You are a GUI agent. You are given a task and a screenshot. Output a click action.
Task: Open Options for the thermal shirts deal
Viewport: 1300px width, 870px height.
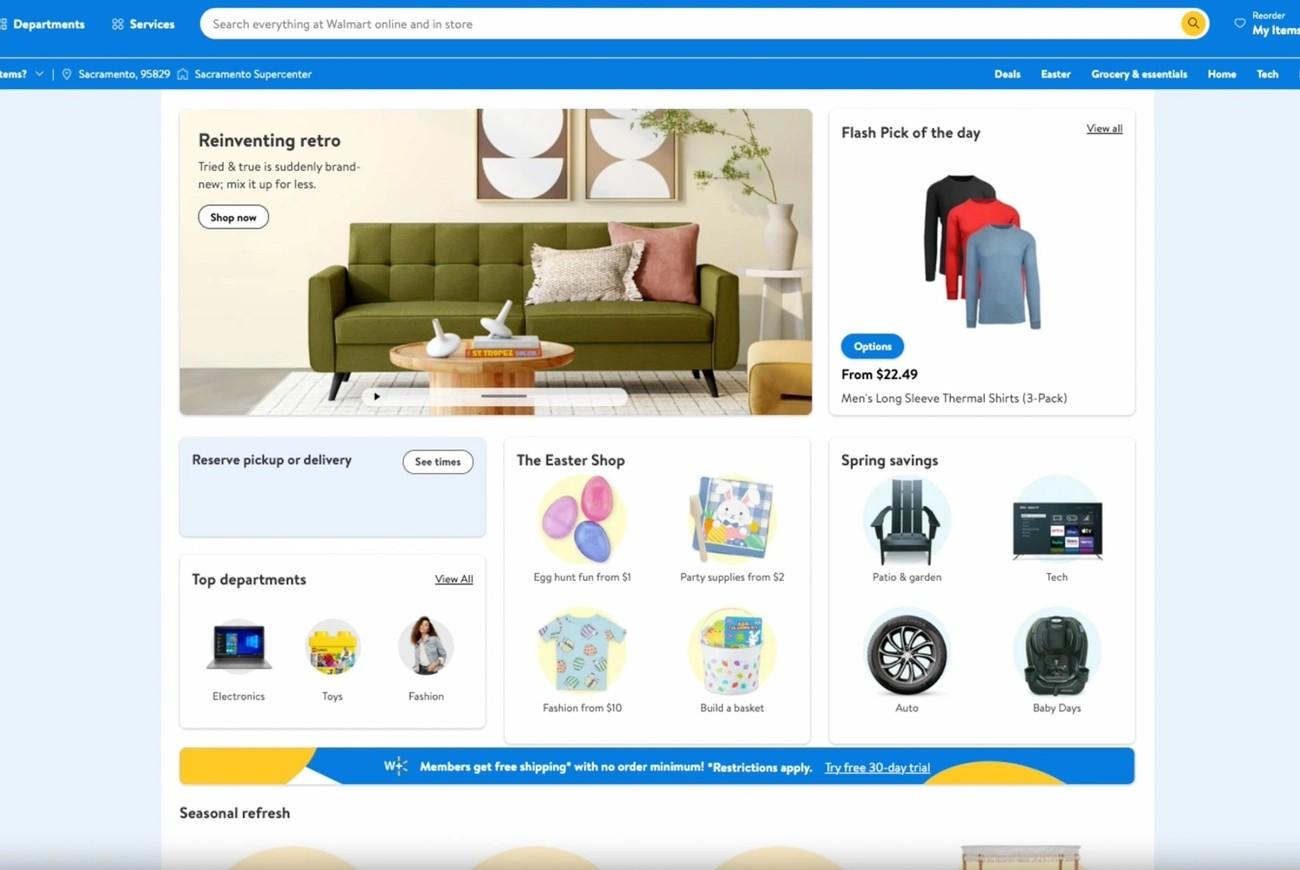coord(871,345)
